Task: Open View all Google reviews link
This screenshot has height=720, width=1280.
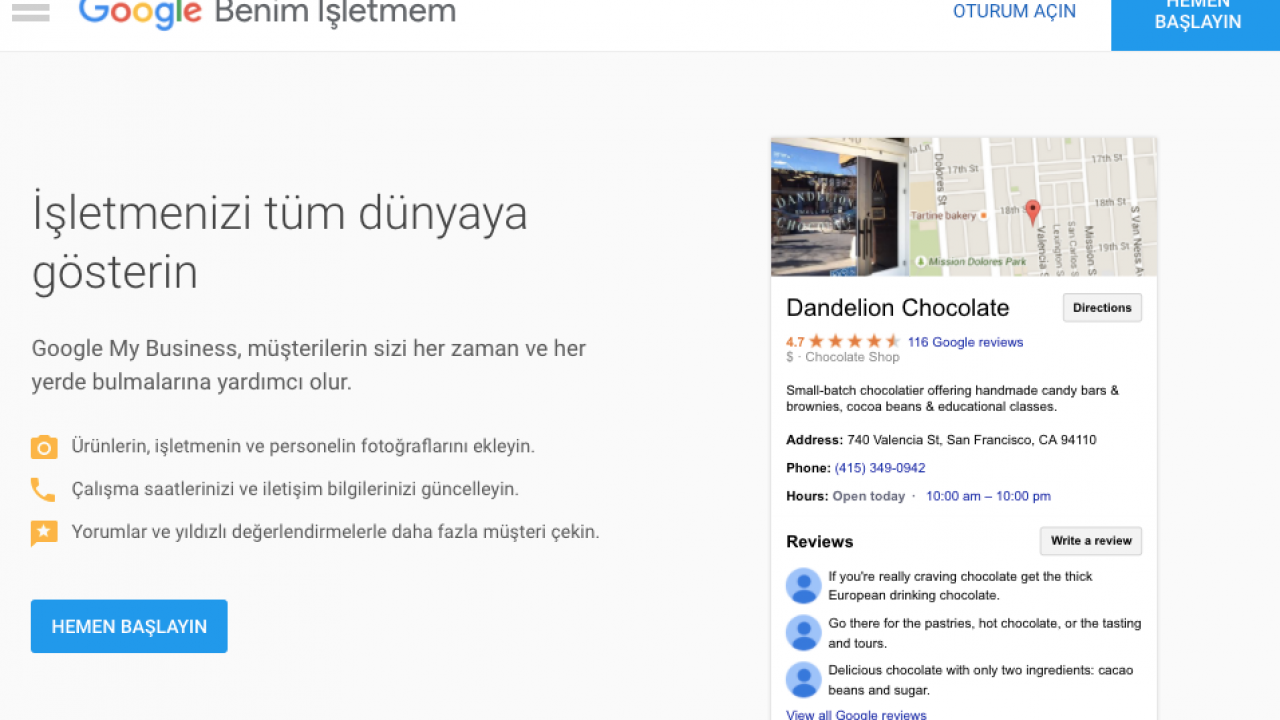Action: pos(856,714)
